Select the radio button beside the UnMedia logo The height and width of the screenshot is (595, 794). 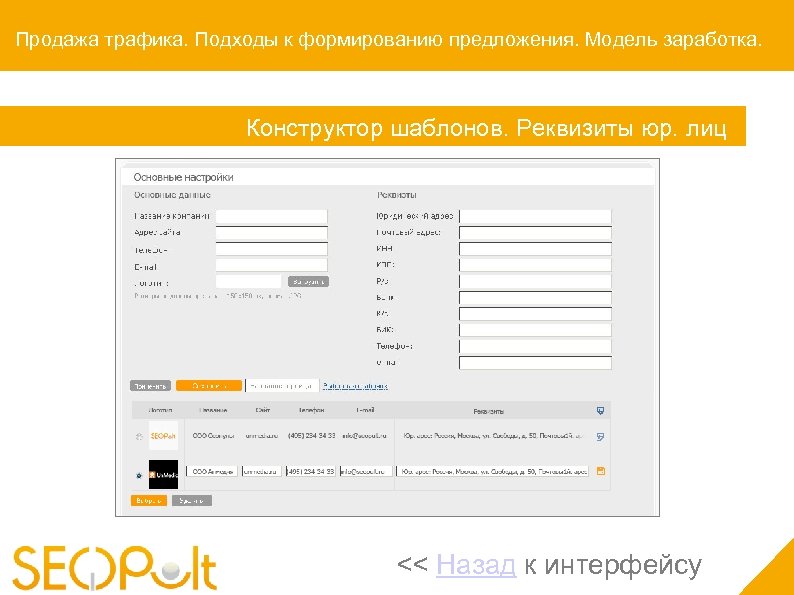(x=139, y=475)
